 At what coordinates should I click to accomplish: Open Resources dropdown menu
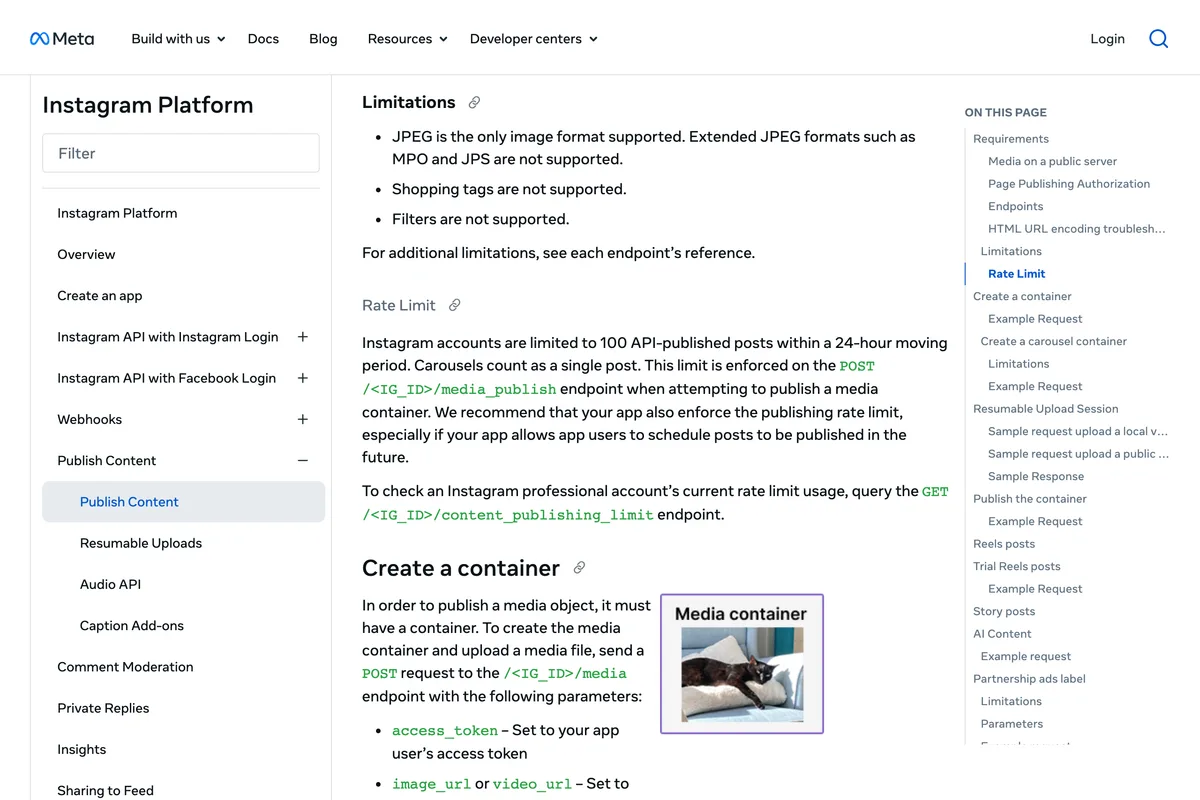point(408,39)
